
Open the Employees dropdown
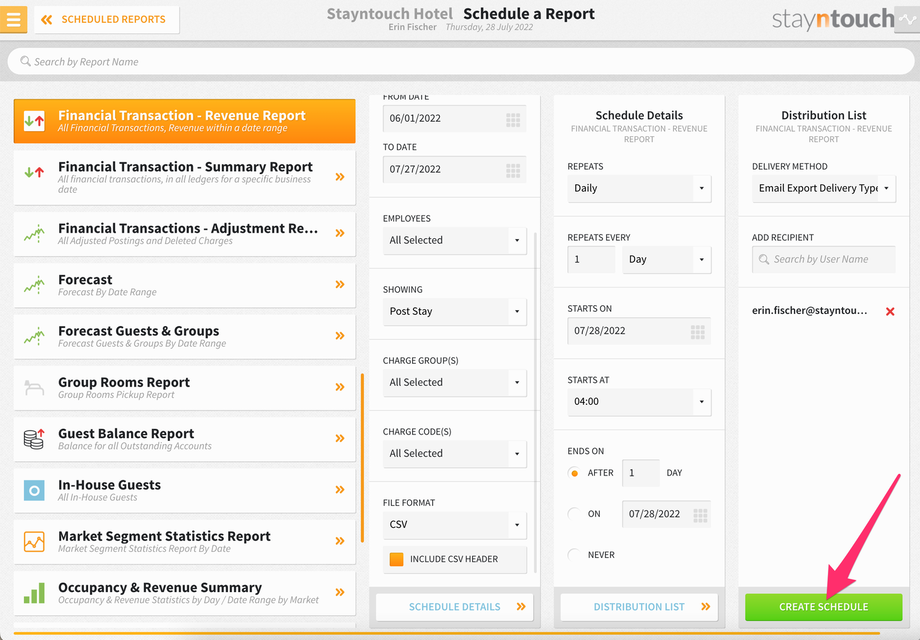coord(455,241)
